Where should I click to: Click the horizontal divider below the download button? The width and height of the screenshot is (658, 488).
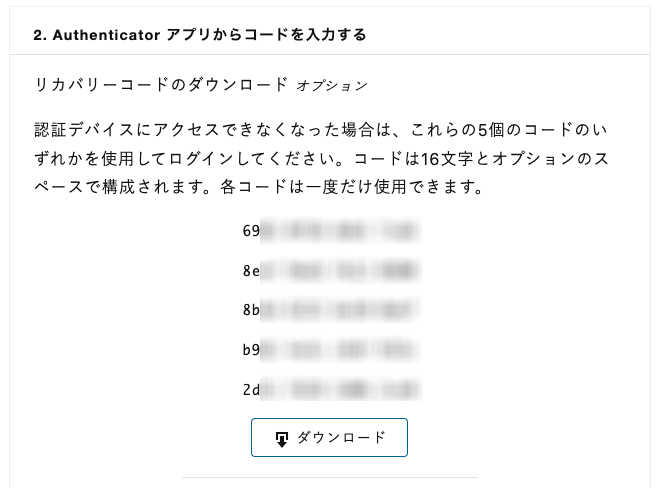pyautogui.click(x=330, y=477)
